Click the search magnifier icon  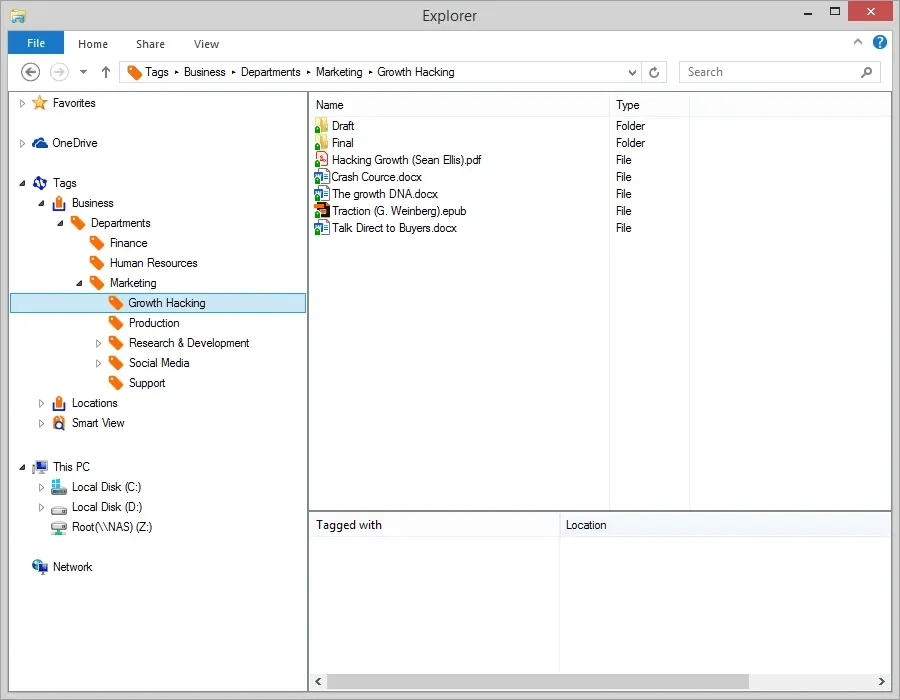click(866, 72)
